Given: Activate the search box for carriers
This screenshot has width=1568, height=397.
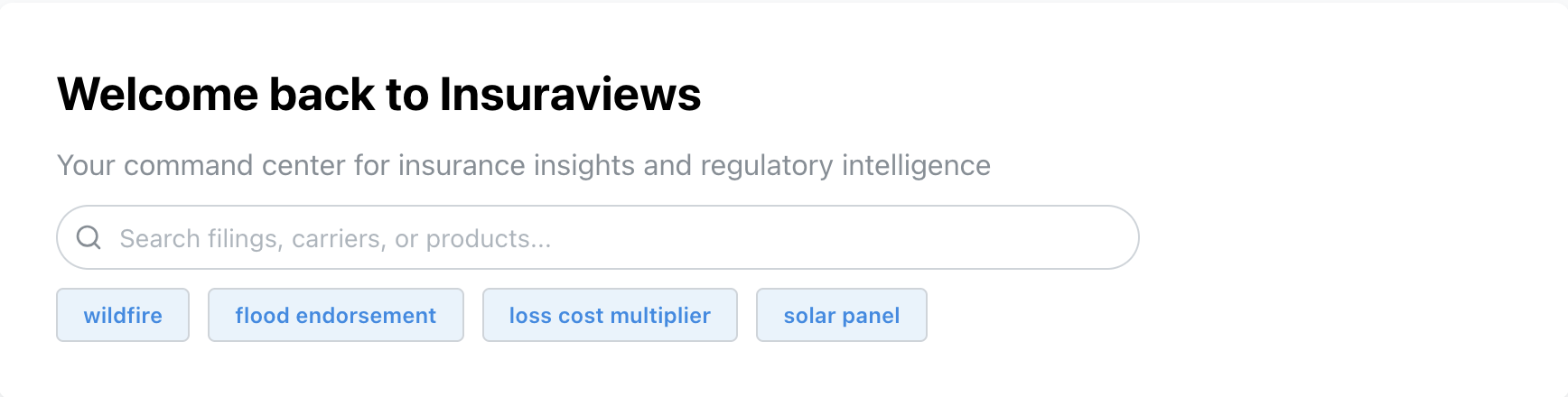Looking at the screenshot, I should point(596,237).
